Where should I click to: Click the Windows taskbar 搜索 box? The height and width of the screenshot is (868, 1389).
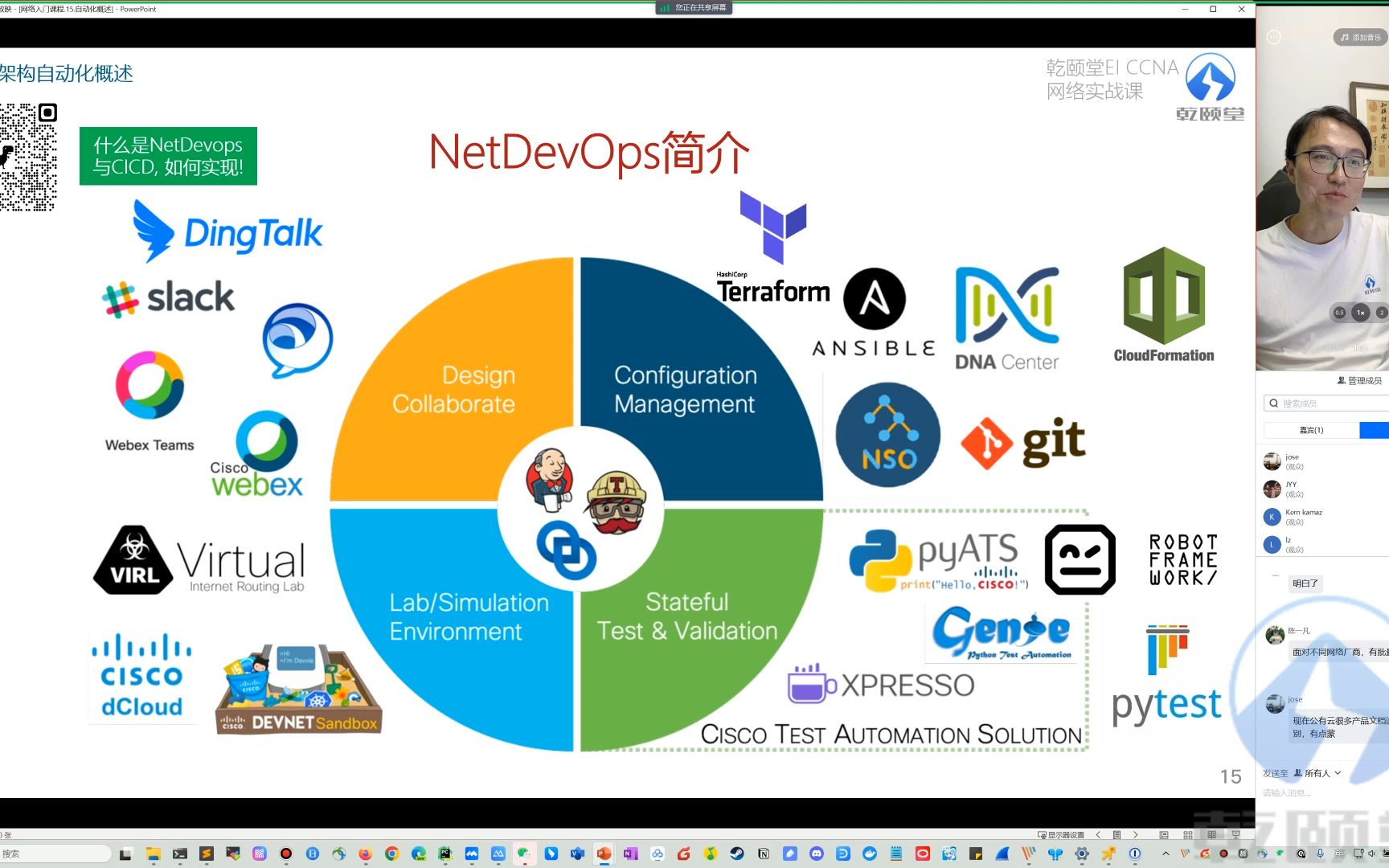[55, 854]
